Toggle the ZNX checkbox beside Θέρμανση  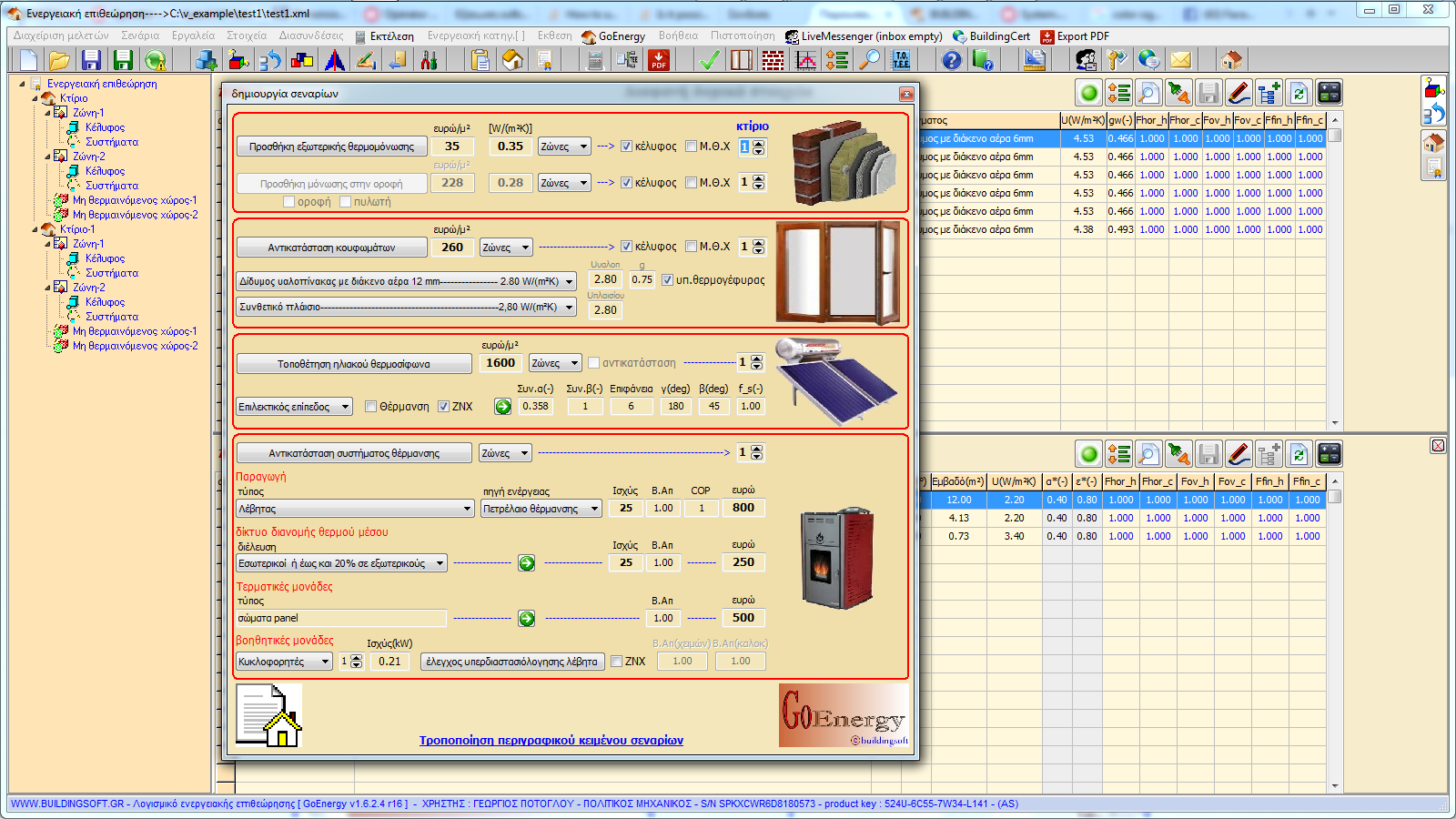[x=443, y=407]
